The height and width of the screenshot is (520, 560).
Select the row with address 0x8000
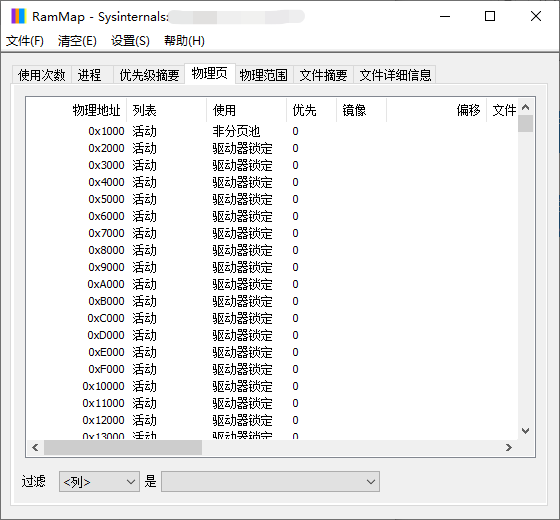pos(271,250)
